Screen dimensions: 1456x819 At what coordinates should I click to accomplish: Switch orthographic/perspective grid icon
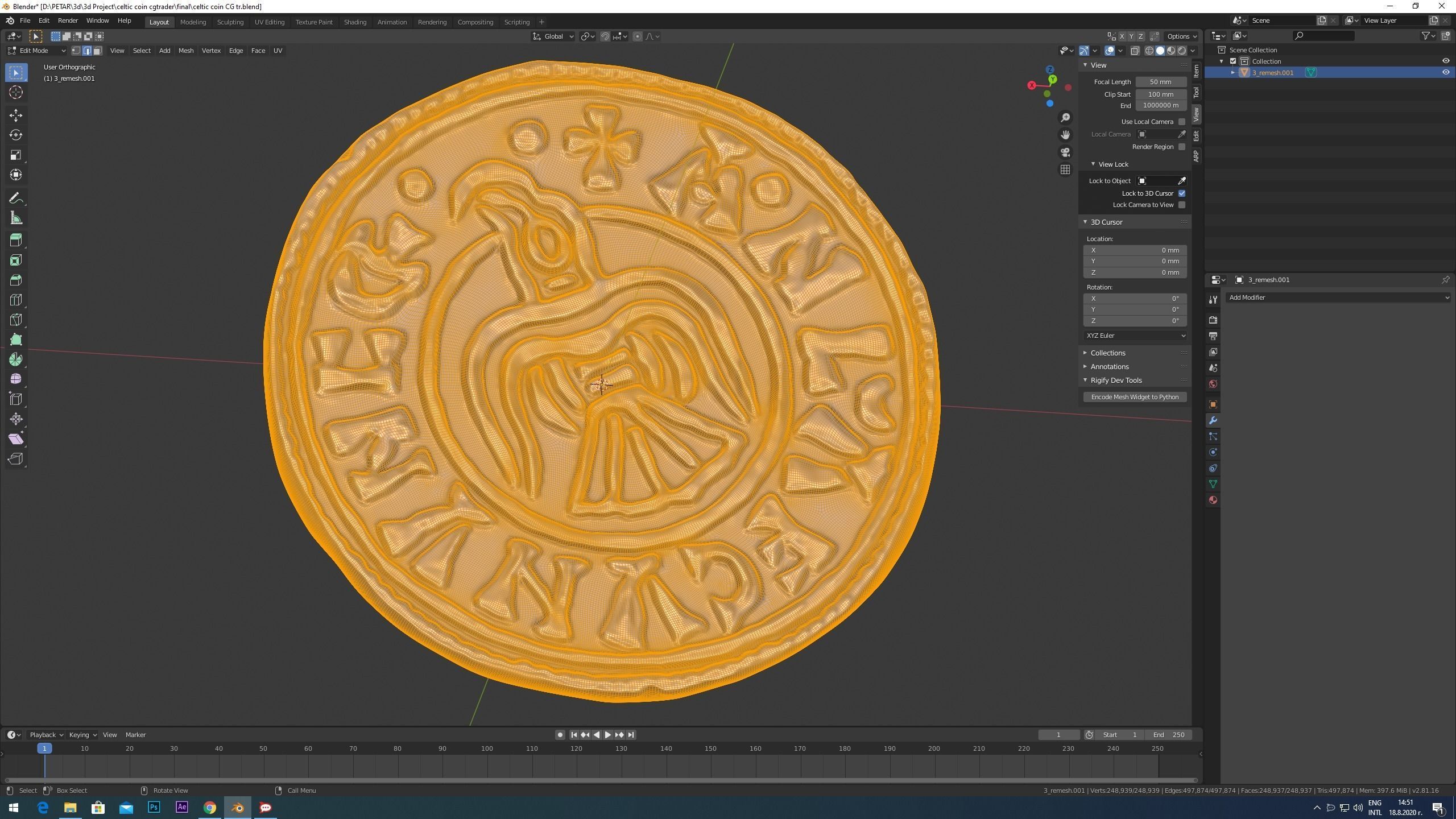click(x=1065, y=170)
